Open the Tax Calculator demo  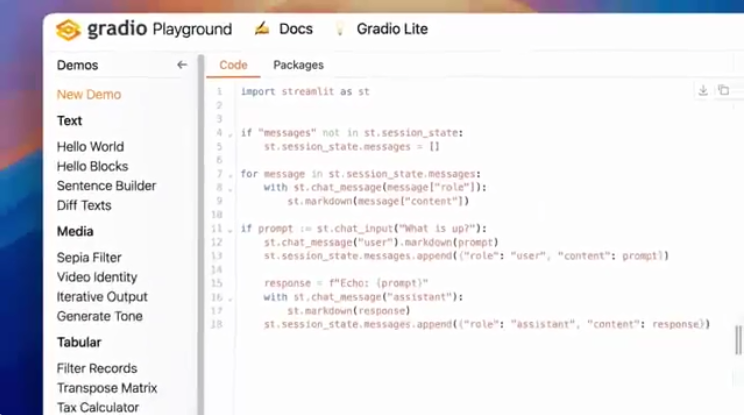point(98,407)
